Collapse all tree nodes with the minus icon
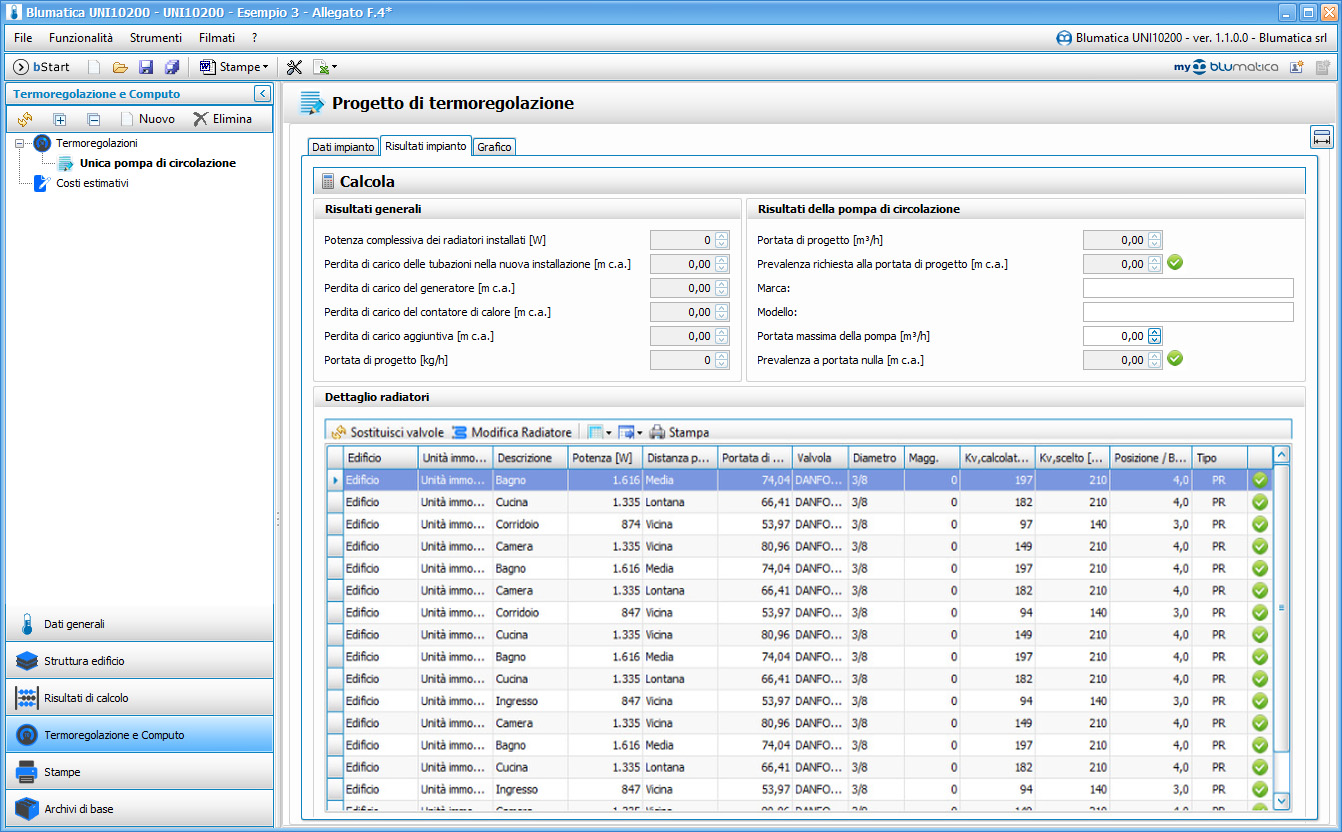Image resolution: width=1342 pixels, height=832 pixels. [94, 119]
